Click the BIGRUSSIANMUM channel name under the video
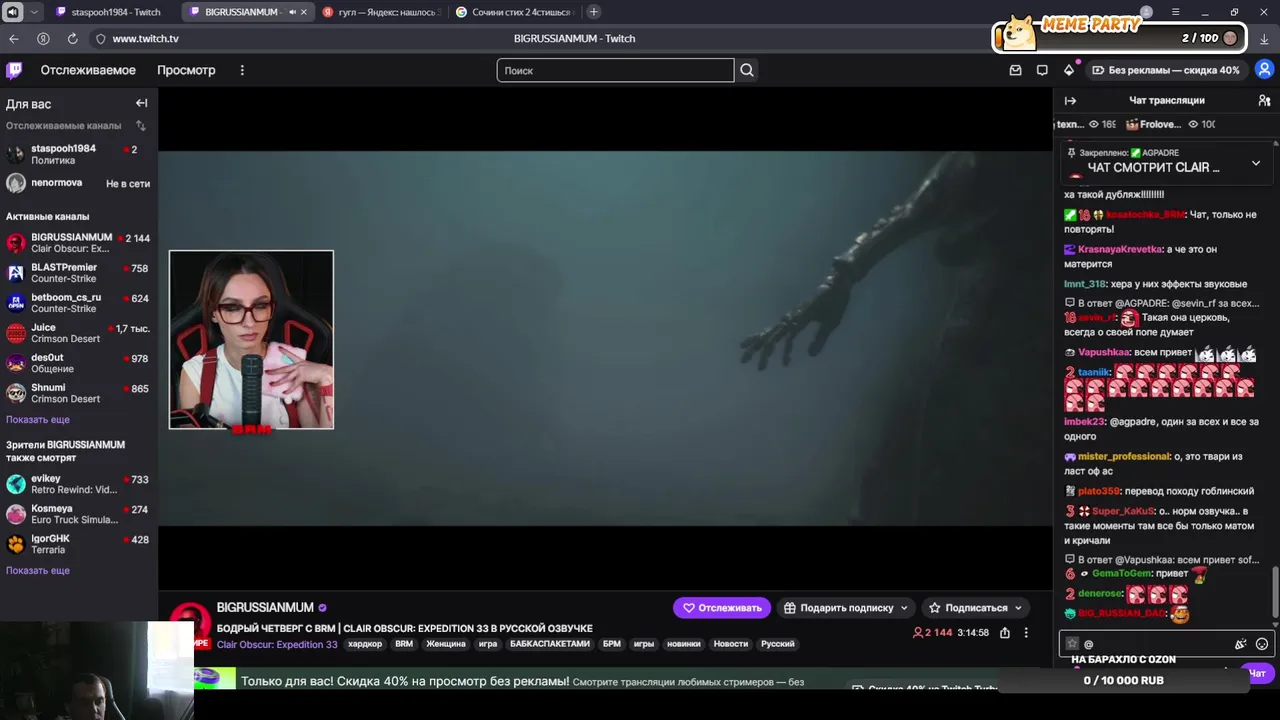Screen dimensions: 1280x720 point(265,607)
